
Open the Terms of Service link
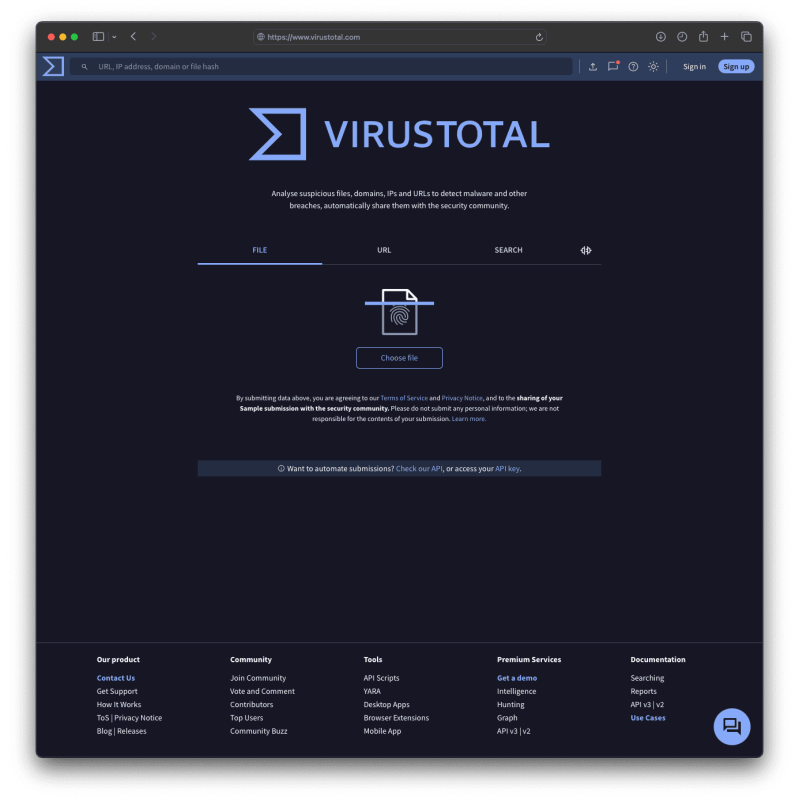coord(404,398)
